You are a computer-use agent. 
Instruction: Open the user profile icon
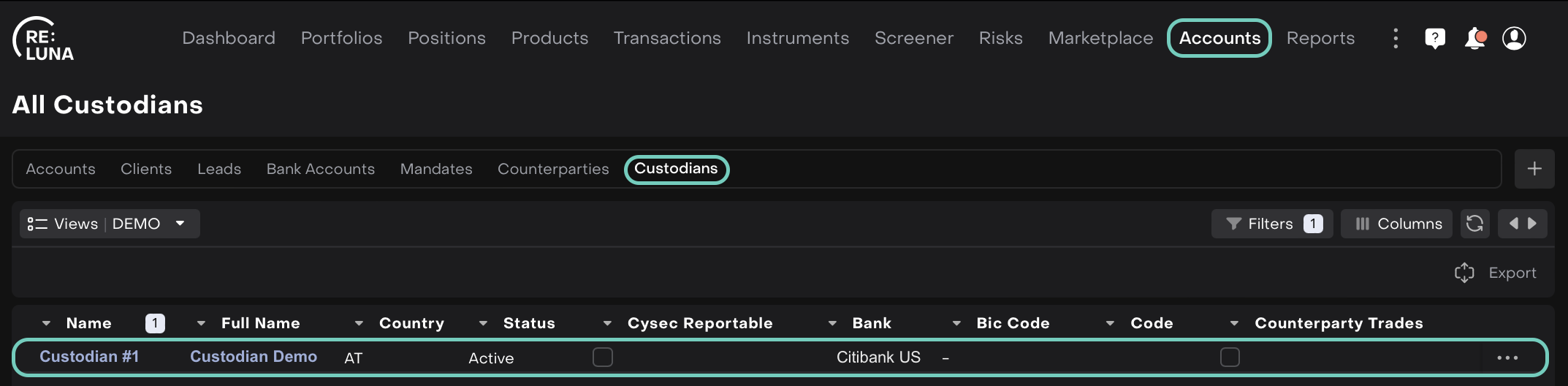tap(1514, 38)
